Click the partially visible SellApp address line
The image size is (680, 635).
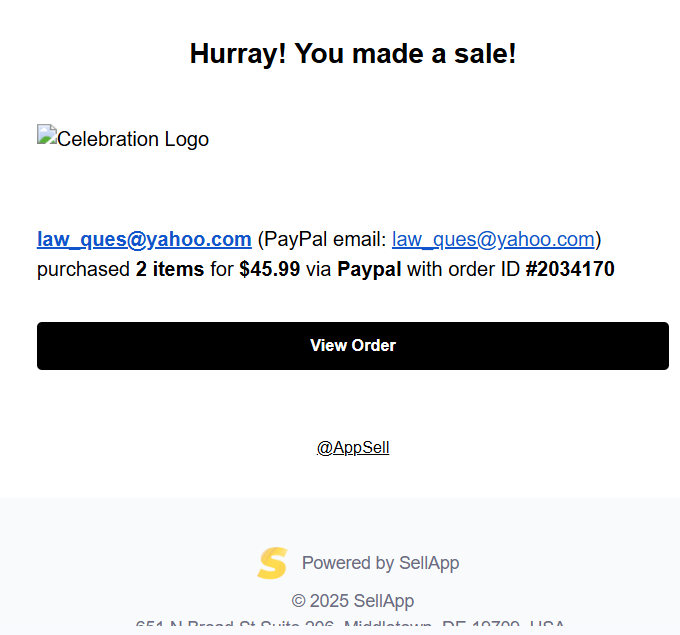(350, 623)
